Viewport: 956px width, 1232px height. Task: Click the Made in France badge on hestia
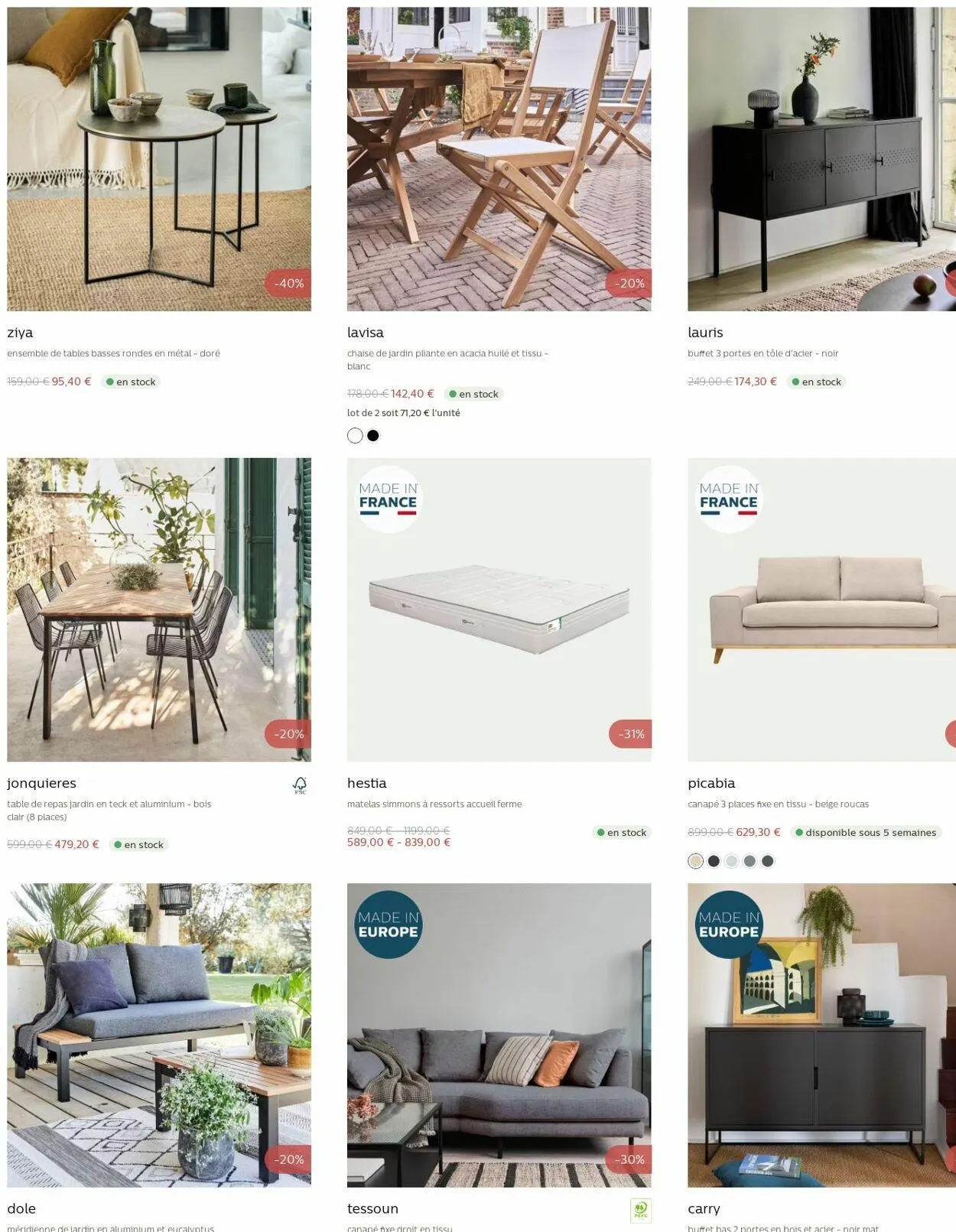click(x=389, y=499)
